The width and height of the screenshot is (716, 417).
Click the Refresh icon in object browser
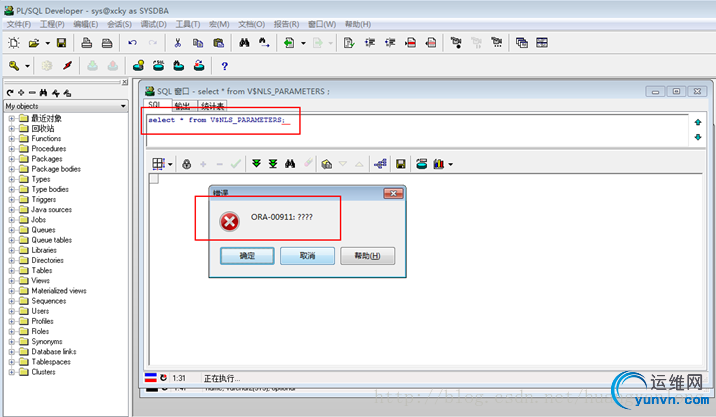10,93
